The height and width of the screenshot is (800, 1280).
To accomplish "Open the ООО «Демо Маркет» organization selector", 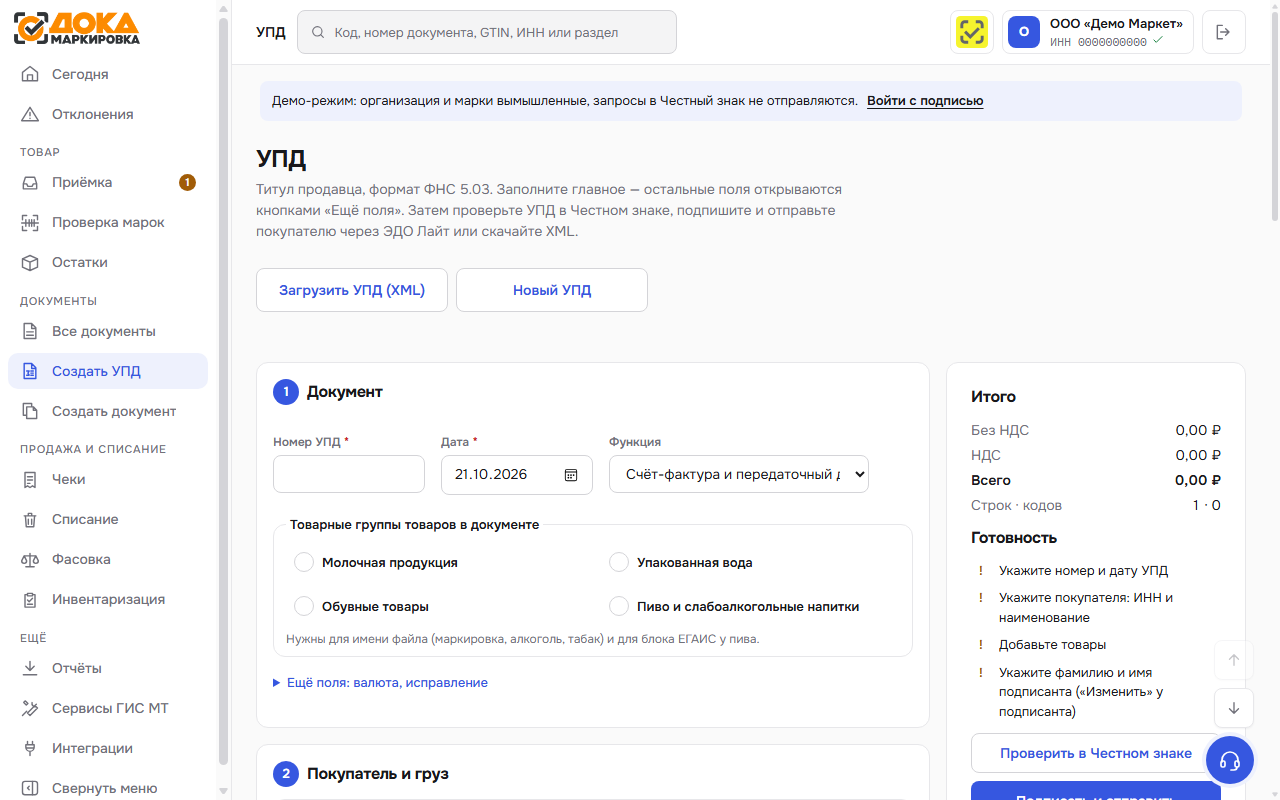I will (x=1098, y=32).
